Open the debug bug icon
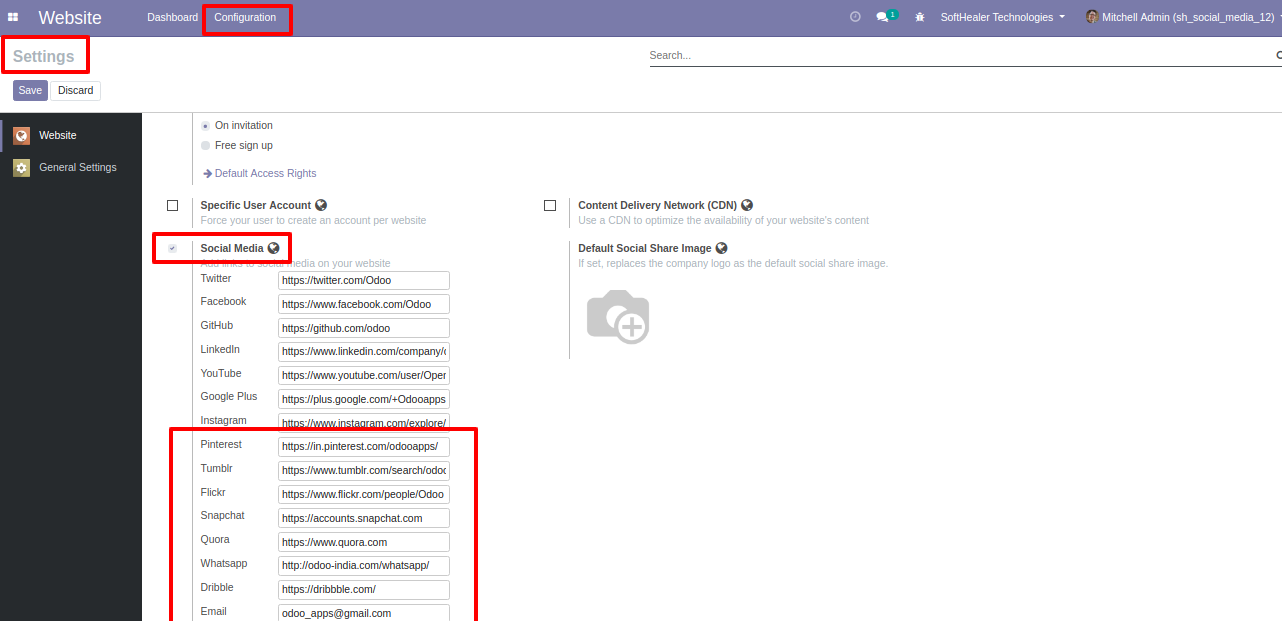This screenshot has height=621, width=1282. [x=920, y=17]
